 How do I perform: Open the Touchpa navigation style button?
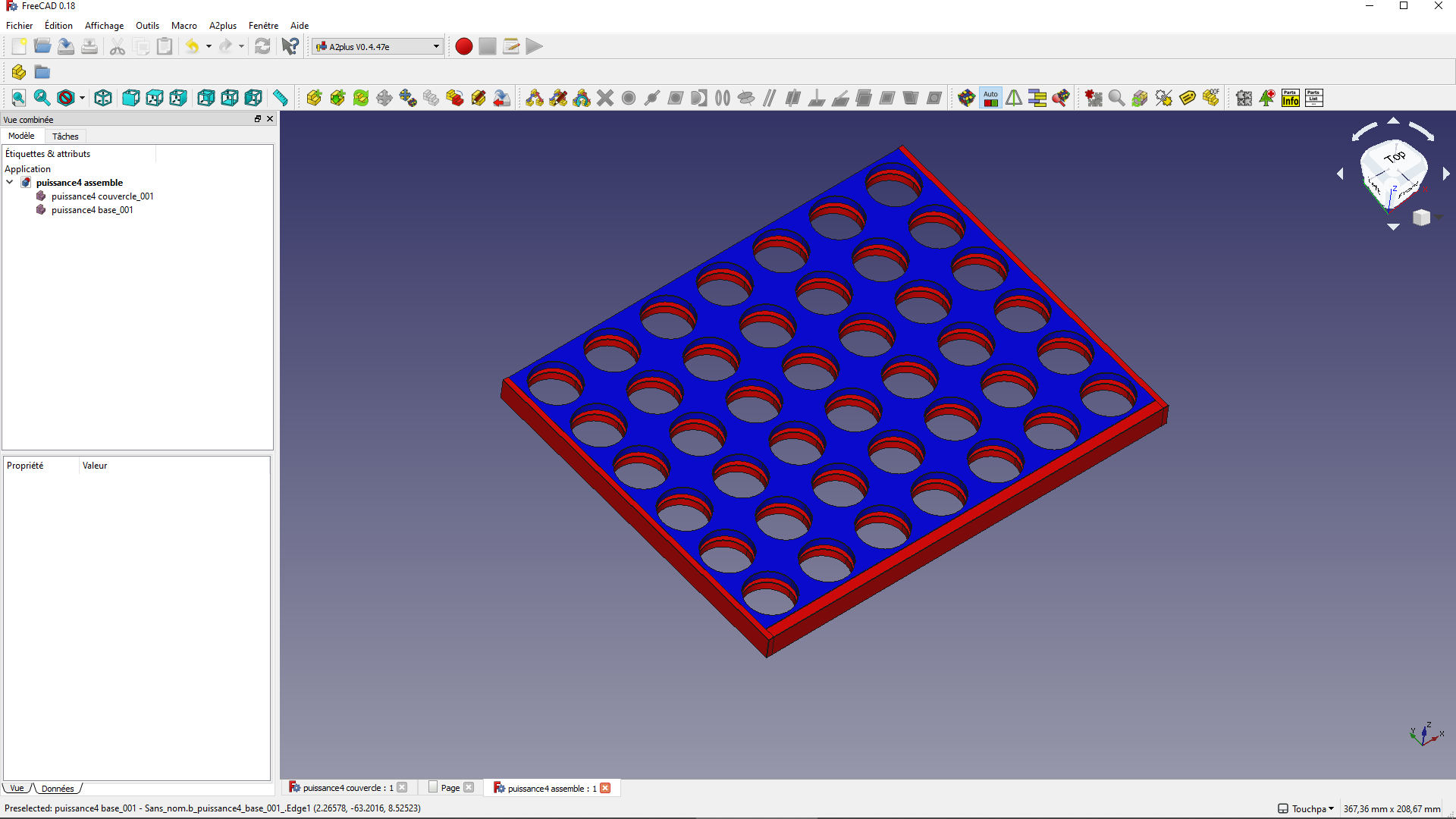coord(1306,808)
